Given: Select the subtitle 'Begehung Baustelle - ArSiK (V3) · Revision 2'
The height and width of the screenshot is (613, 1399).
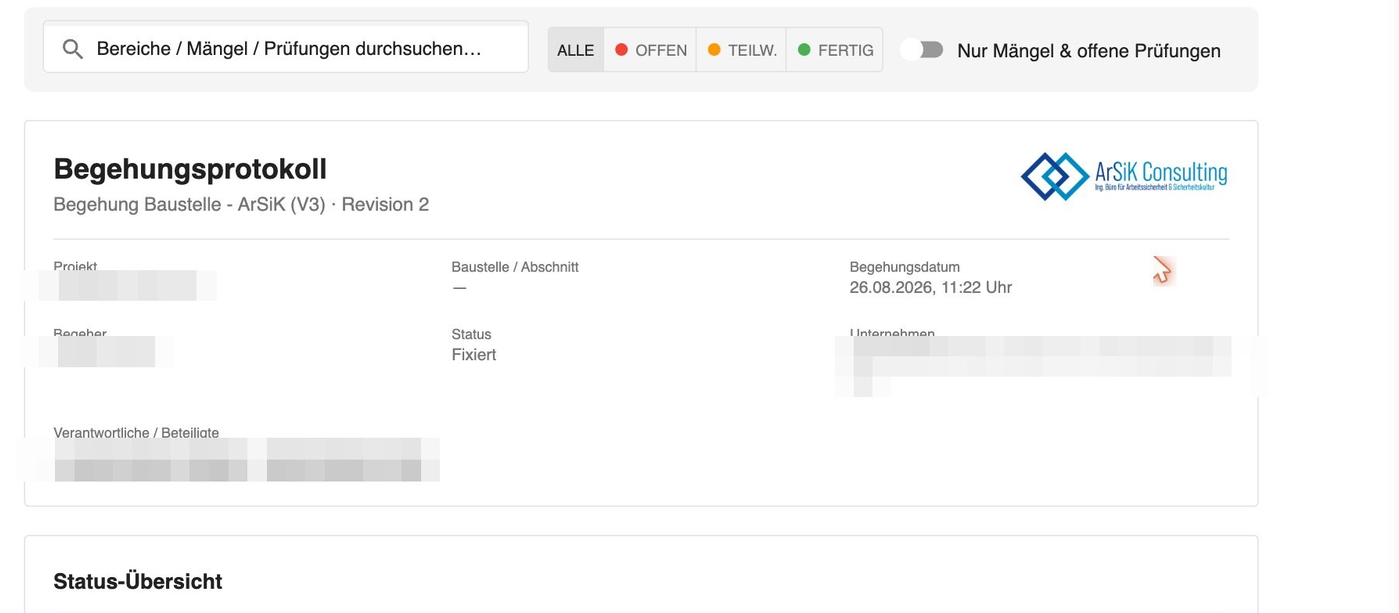Looking at the screenshot, I should pos(241,205).
